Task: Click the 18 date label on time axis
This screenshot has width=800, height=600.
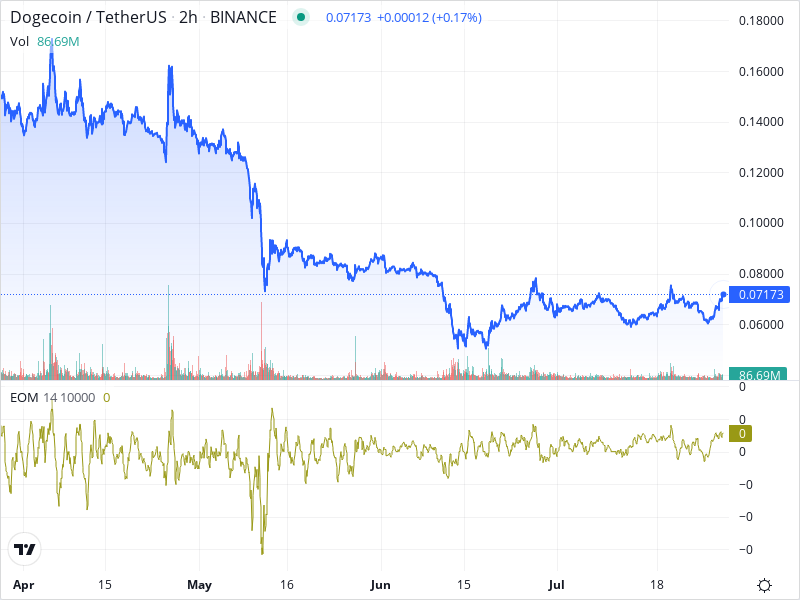Action: [x=657, y=585]
